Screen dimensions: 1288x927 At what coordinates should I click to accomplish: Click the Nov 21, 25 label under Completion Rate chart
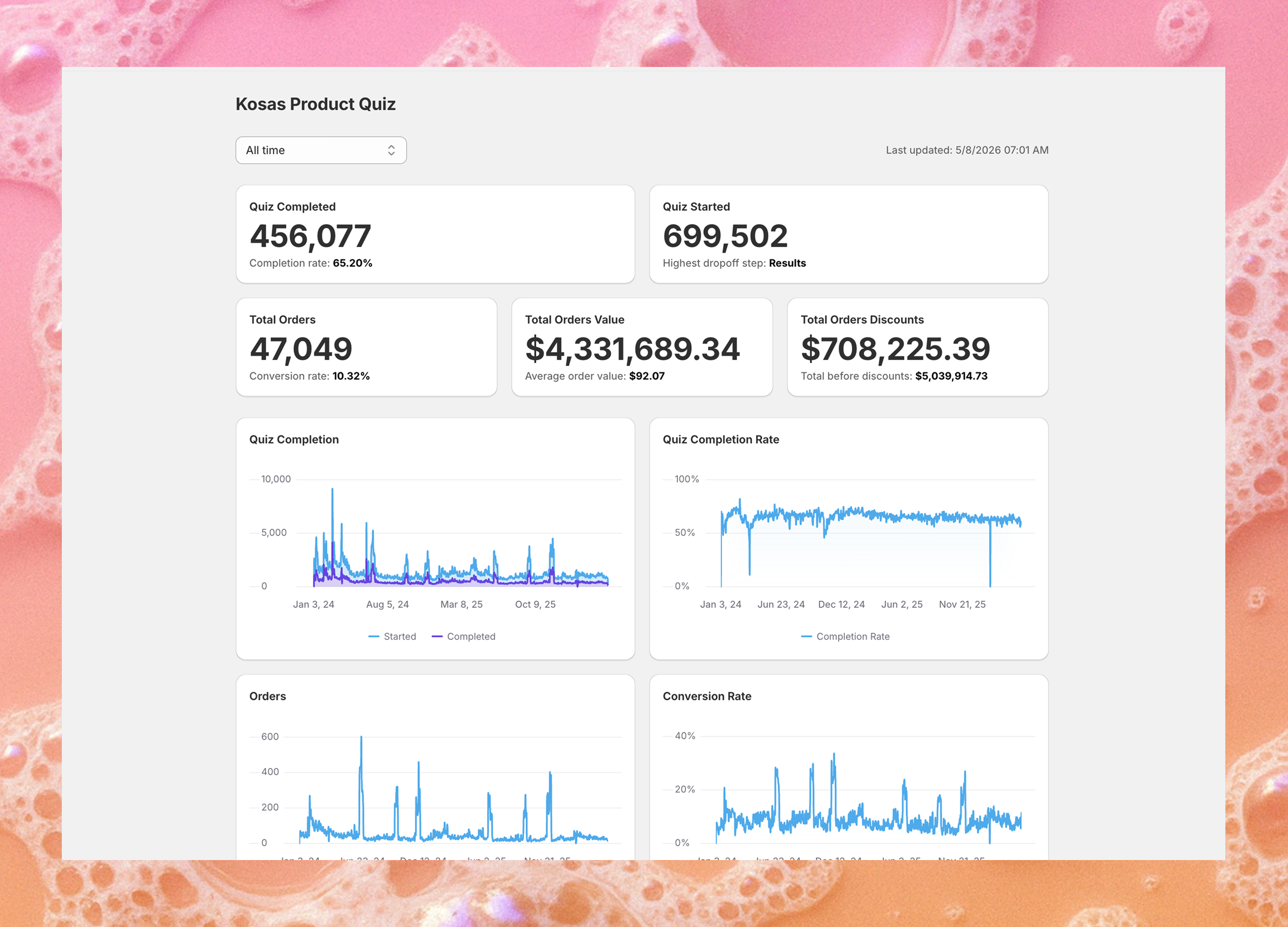point(962,605)
